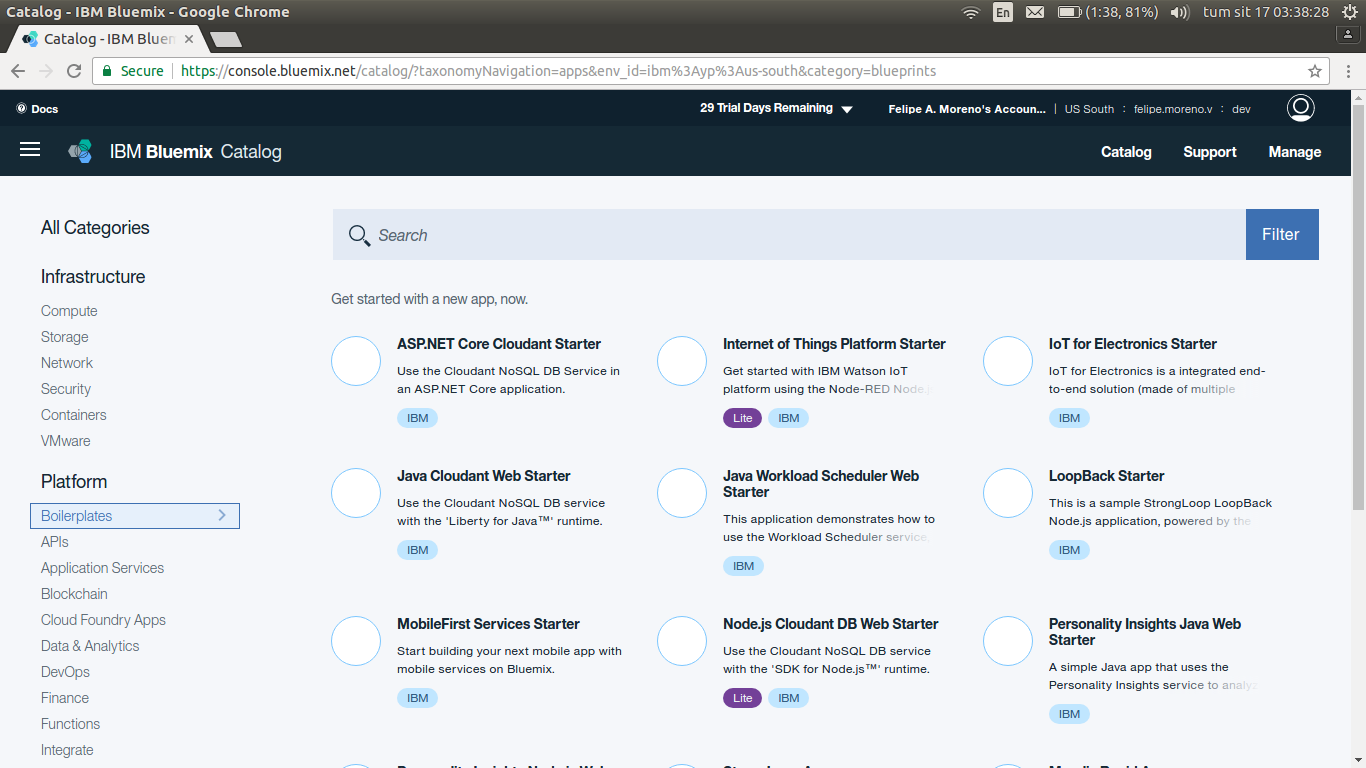The image size is (1366, 768).
Task: Select the VMware category
Action: 66,441
